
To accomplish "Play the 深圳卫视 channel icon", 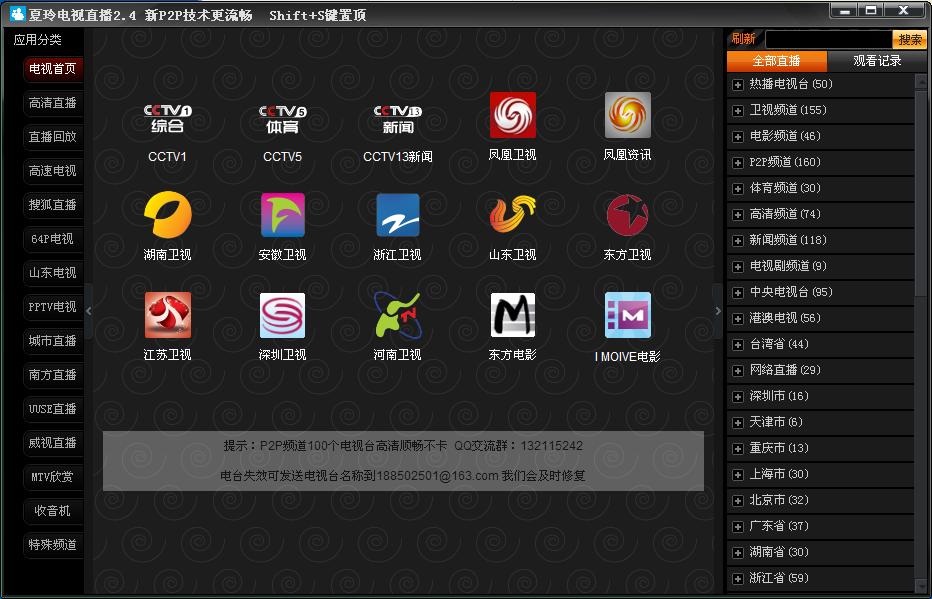I will pyautogui.click(x=282, y=315).
